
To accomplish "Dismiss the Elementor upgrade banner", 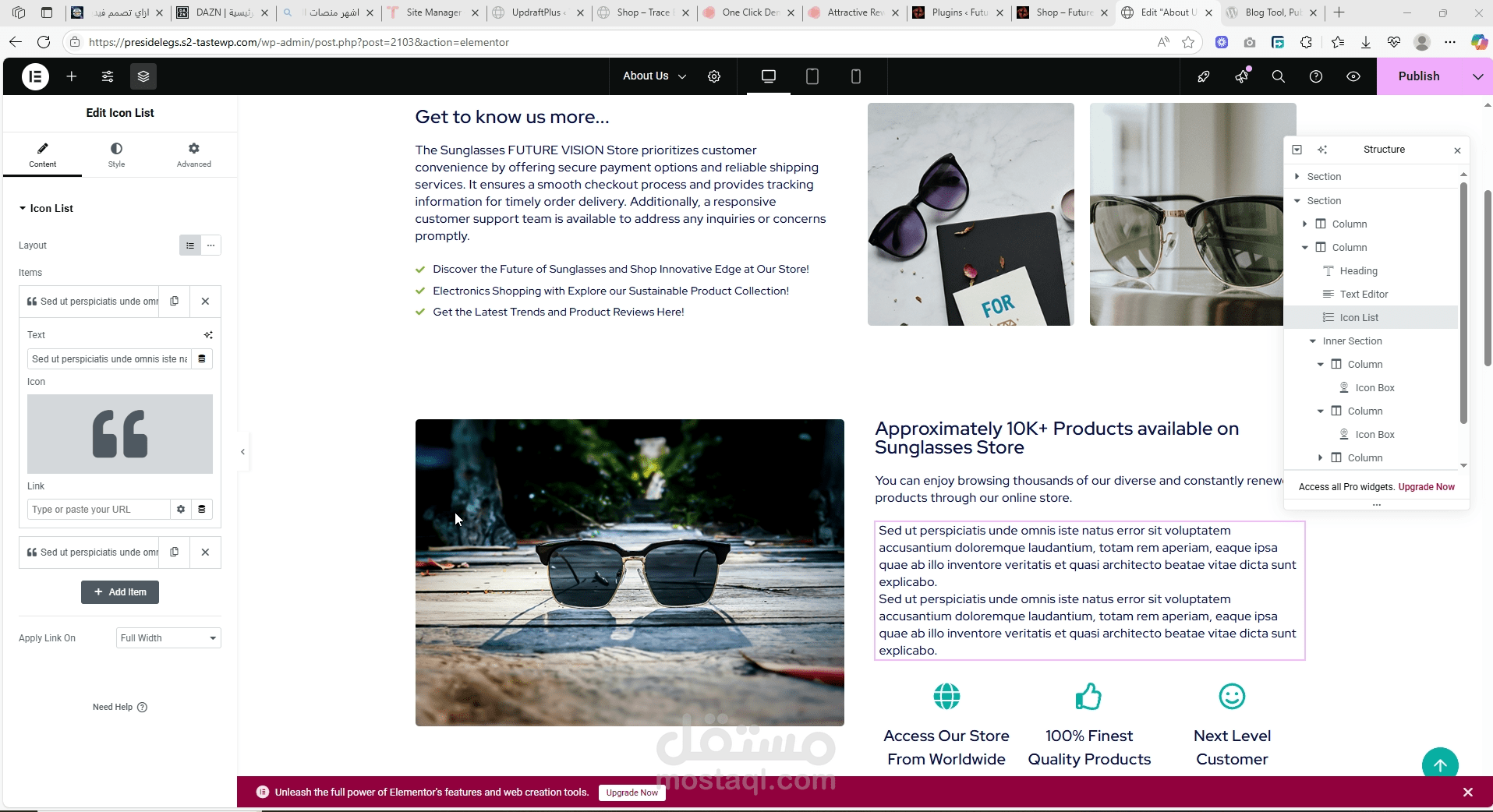I will click(x=1468, y=793).
